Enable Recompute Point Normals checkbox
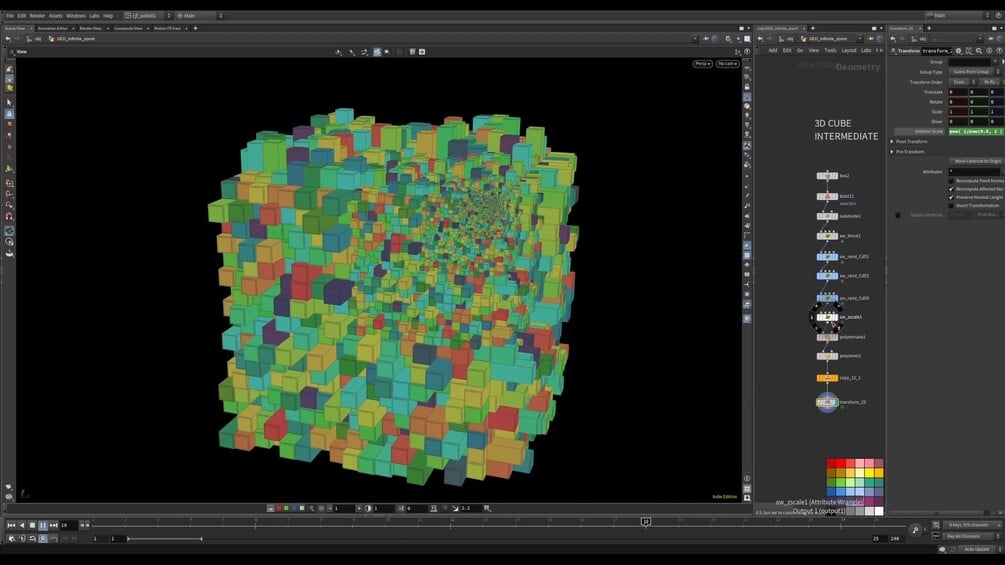The image size is (1005, 565). [951, 180]
